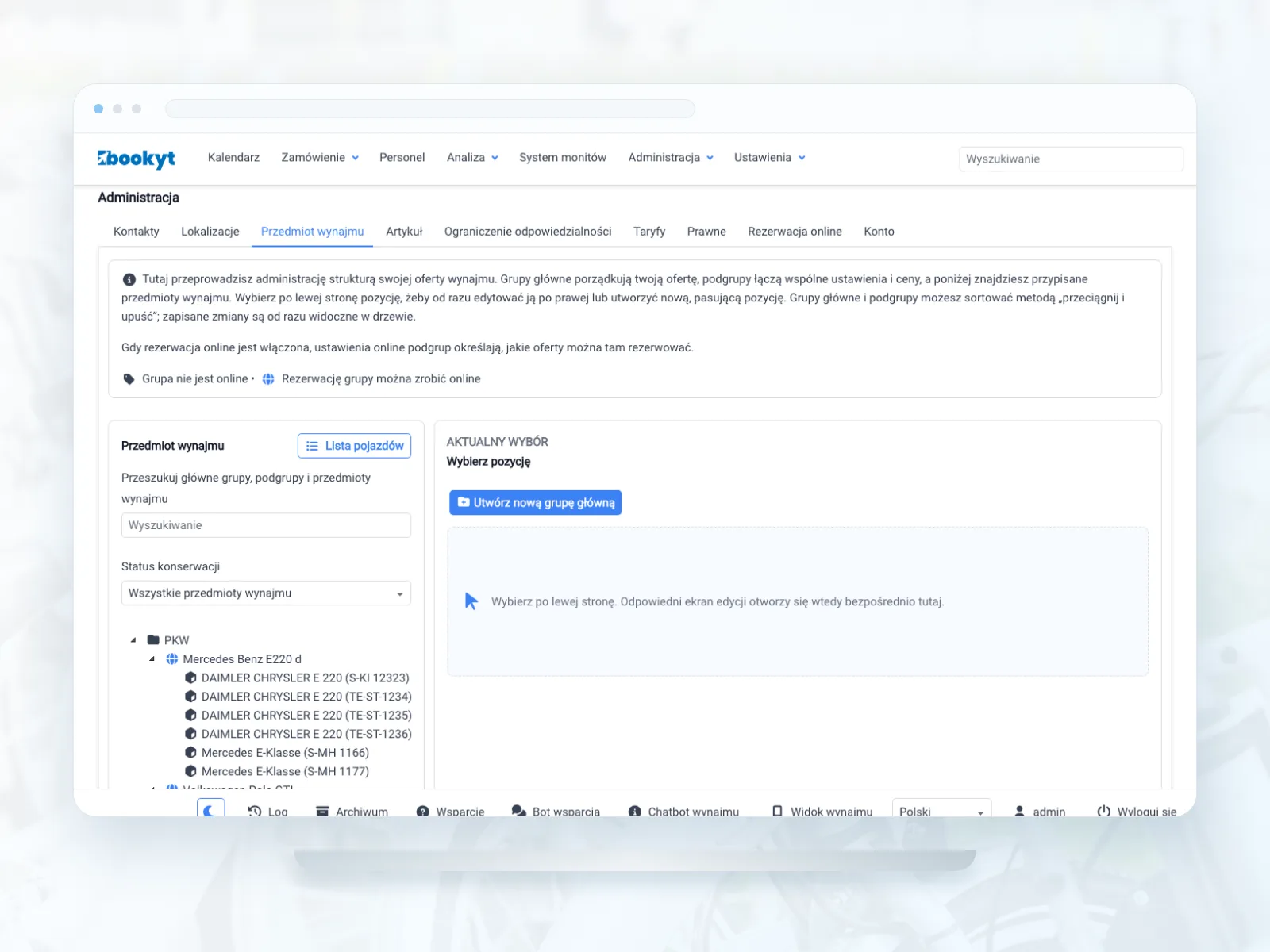
Task: Open System monitów in the navigation
Action: point(563,158)
